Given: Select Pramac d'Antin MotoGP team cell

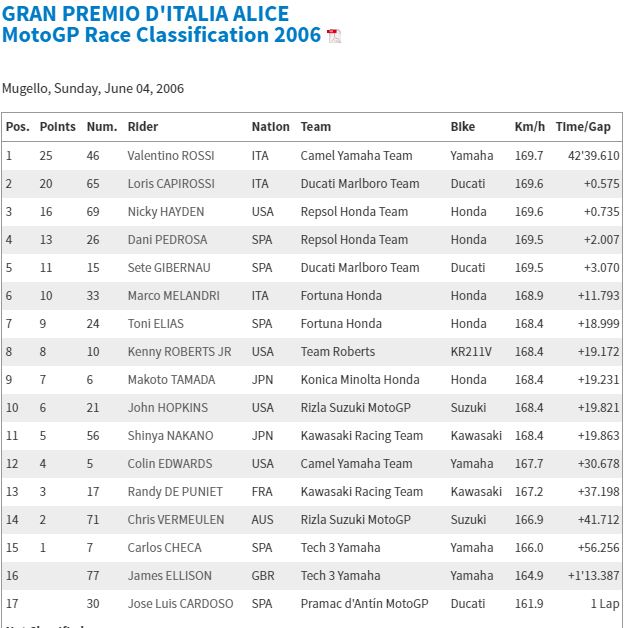Looking at the screenshot, I should click(364, 604).
